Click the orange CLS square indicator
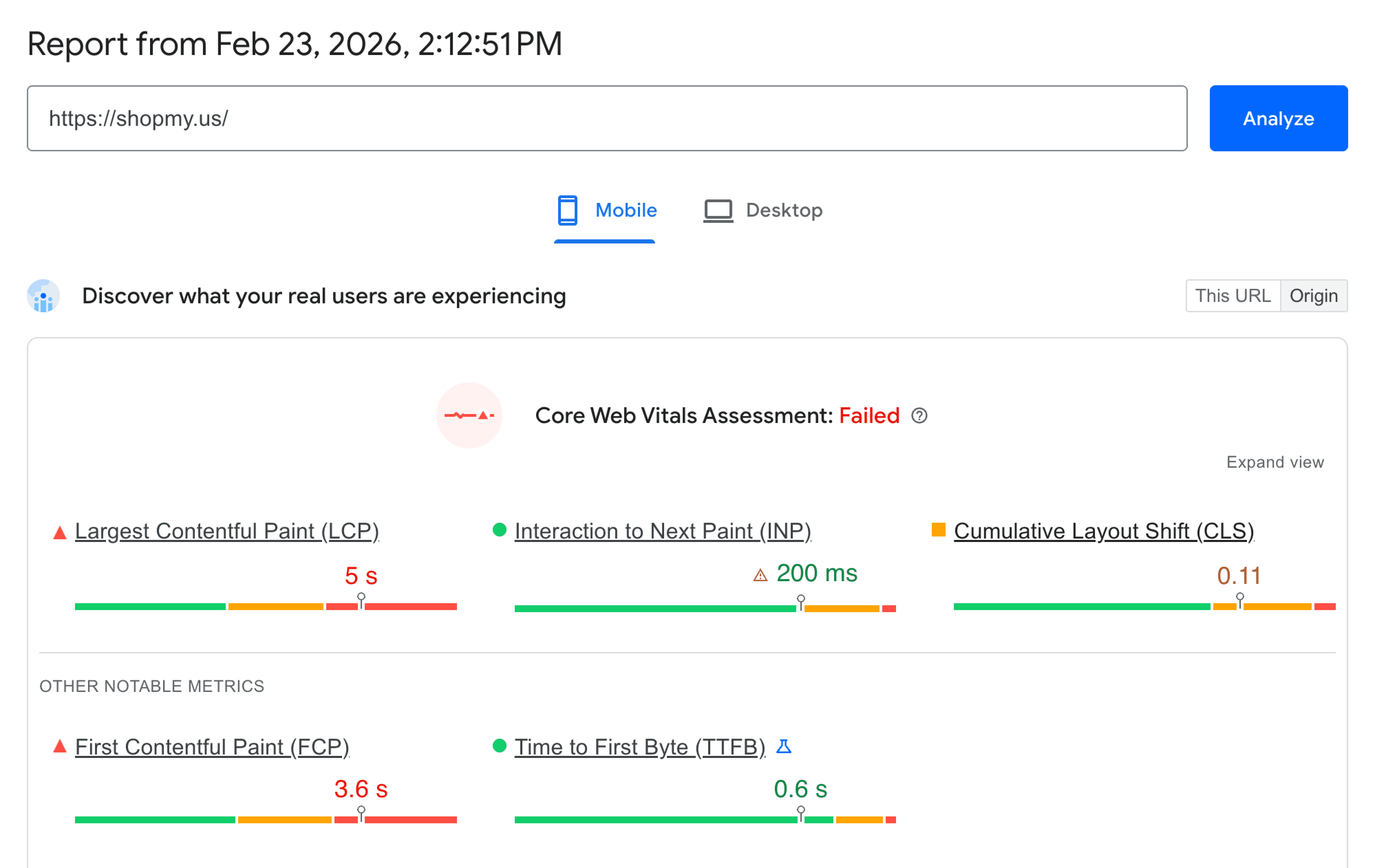The height and width of the screenshot is (868, 1375). pyautogui.click(x=938, y=530)
